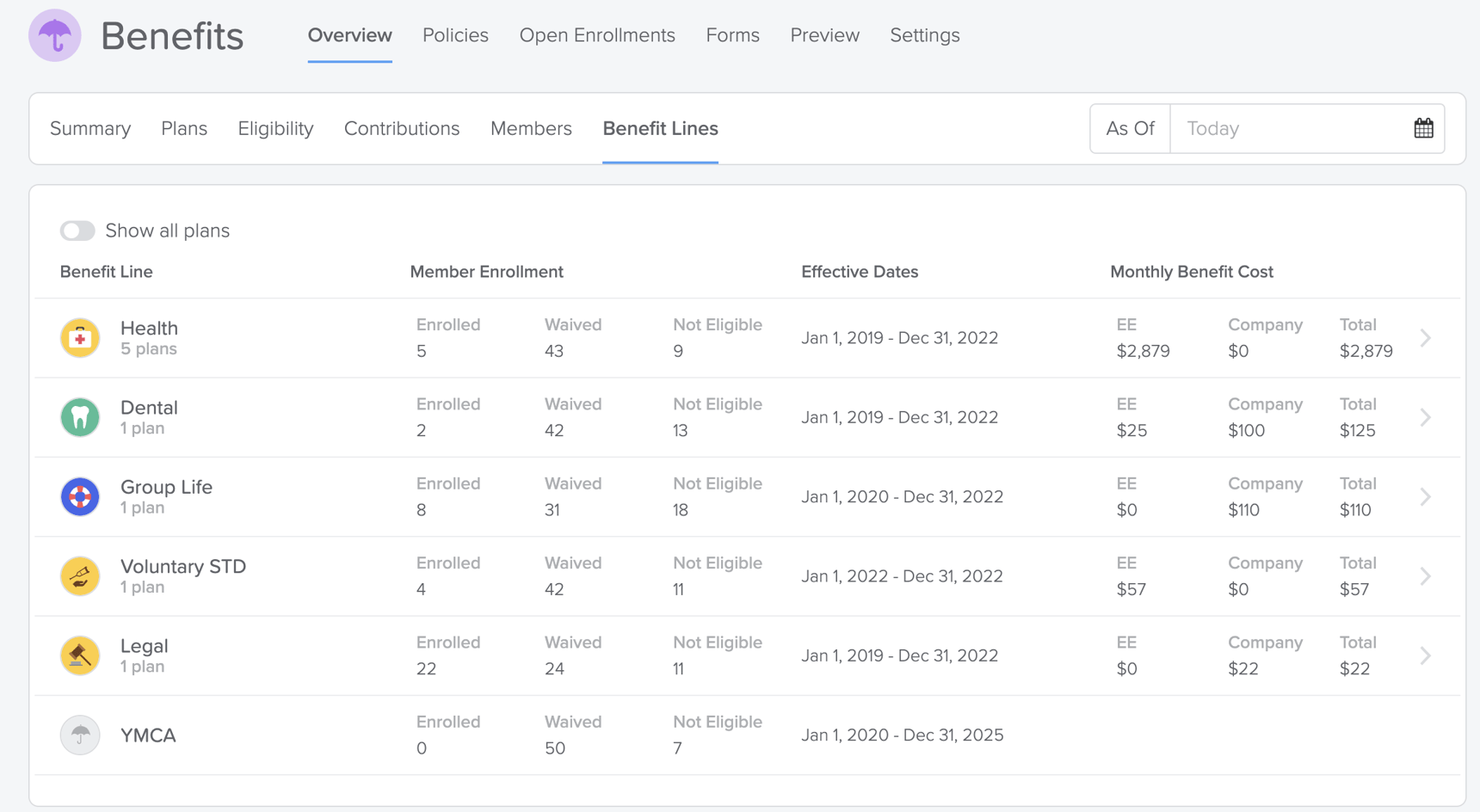Viewport: 1480px width, 812px height.
Task: Click the Health benefit line medical kit icon
Action: coord(79,337)
